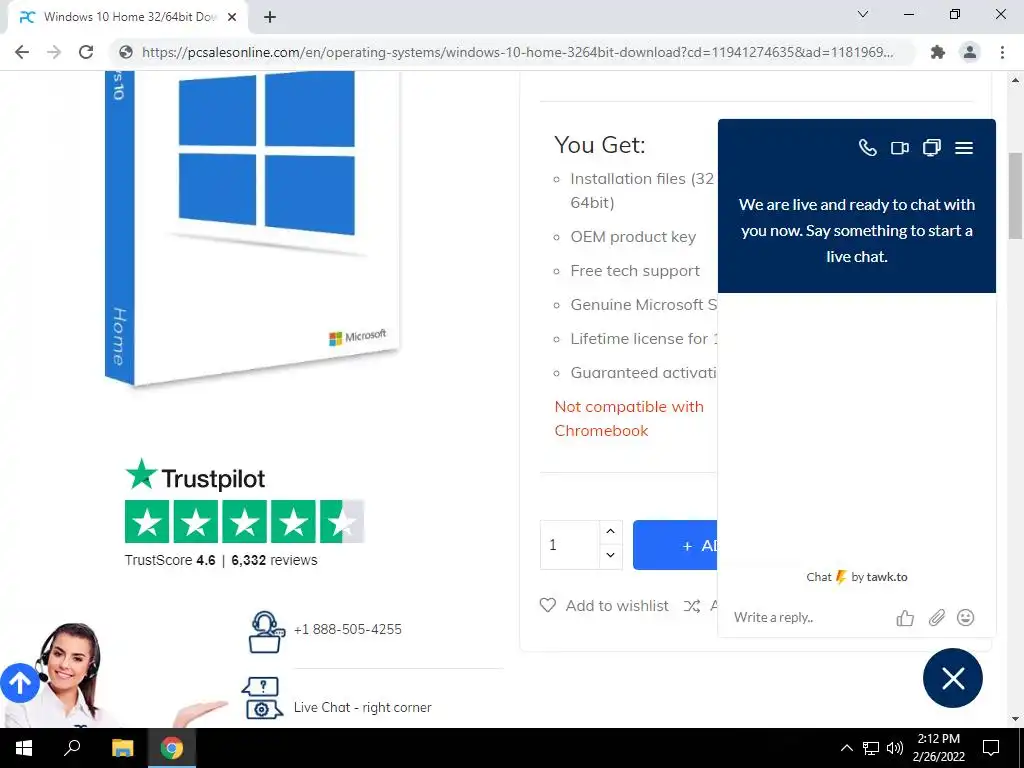
Task: Open the taskbar clock and date
Action: pyautogui.click(x=938, y=748)
